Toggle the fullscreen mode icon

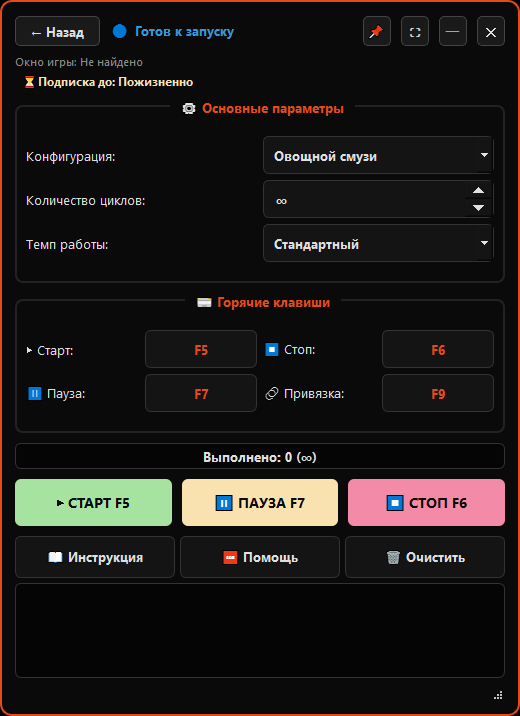415,32
